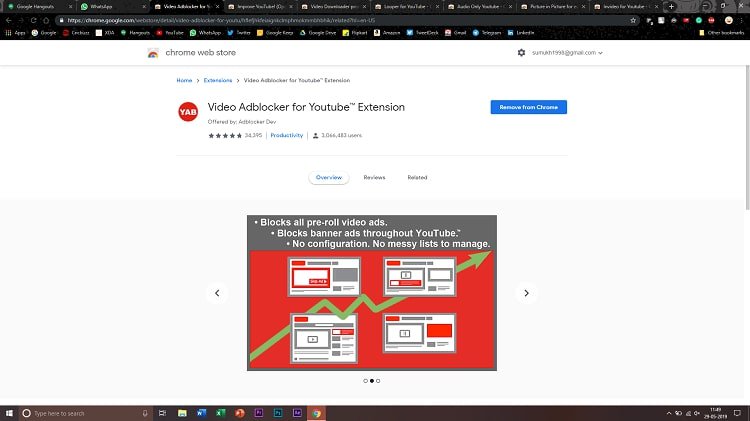750x421 pixels.
Task: Open the Flipkart bookmark
Action: coord(355,33)
